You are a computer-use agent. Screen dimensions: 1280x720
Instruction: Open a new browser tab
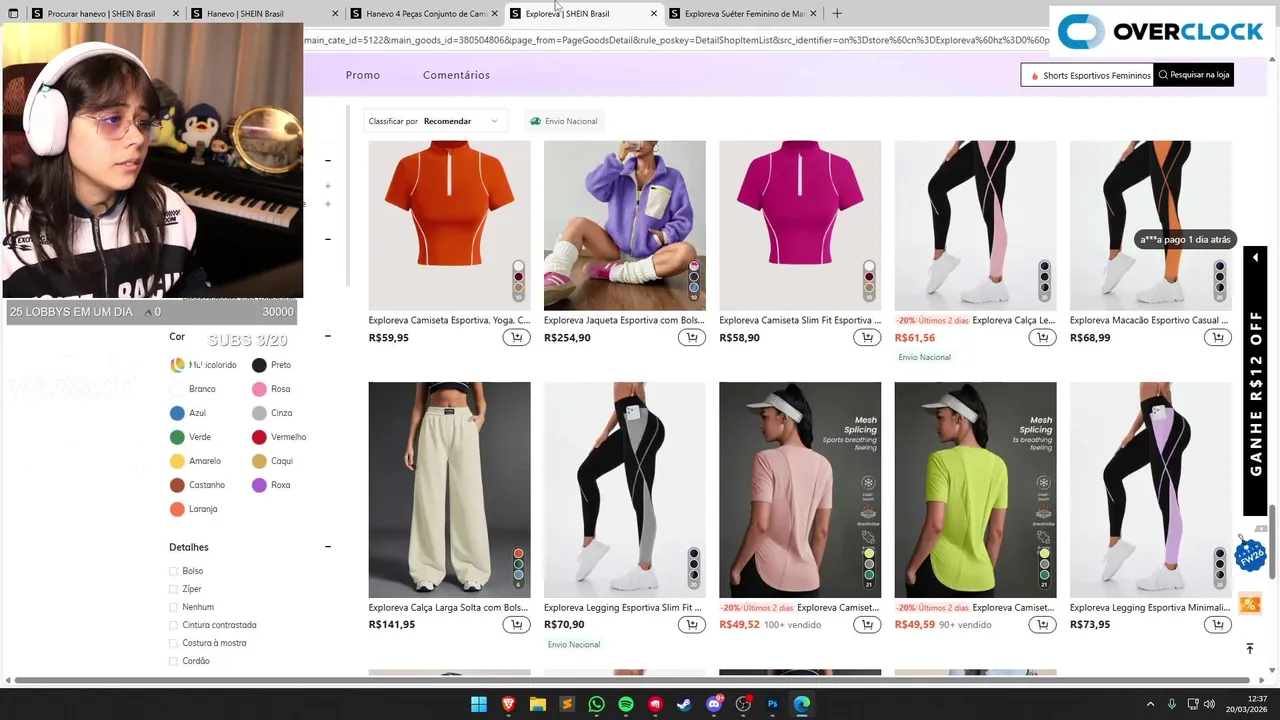tap(836, 13)
